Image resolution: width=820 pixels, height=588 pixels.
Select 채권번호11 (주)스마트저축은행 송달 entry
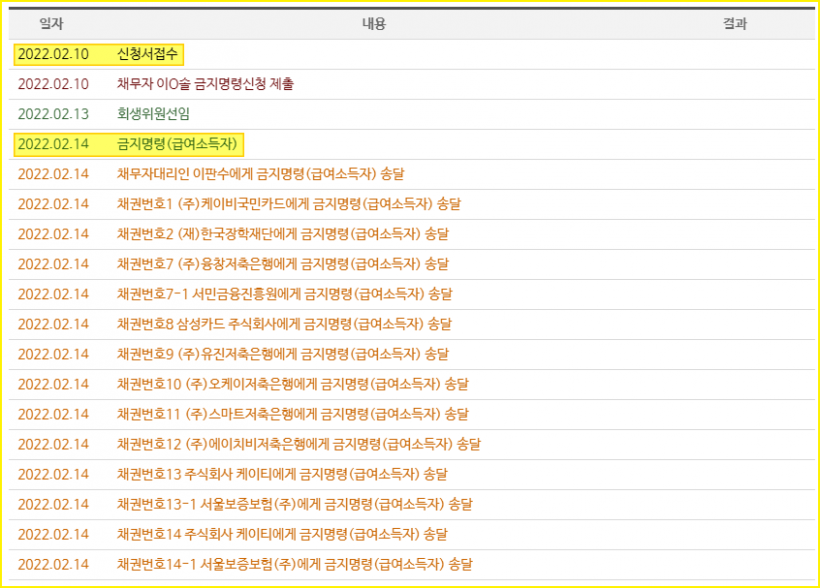(293, 414)
